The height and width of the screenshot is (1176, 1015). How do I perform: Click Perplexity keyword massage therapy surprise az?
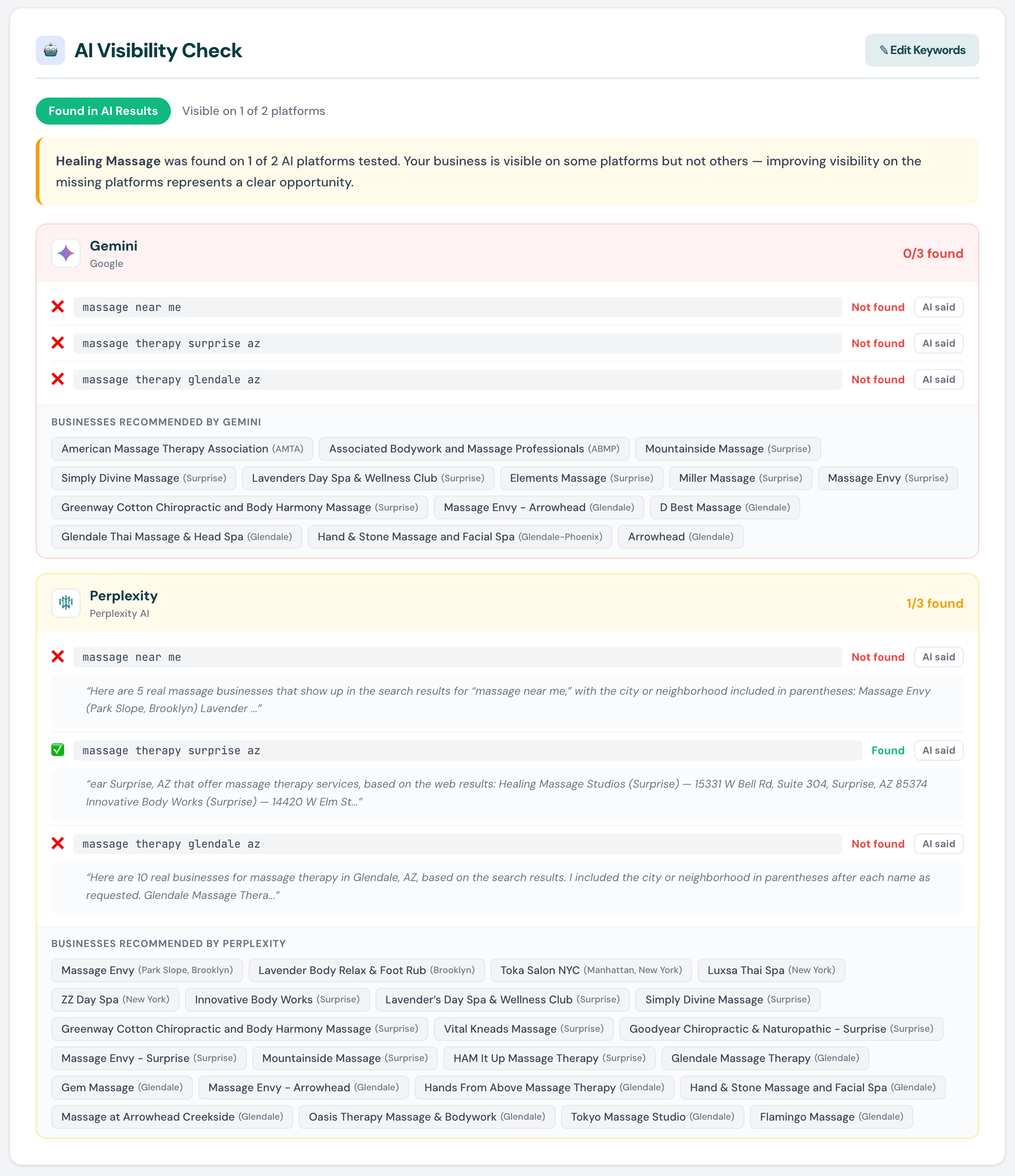click(x=468, y=750)
